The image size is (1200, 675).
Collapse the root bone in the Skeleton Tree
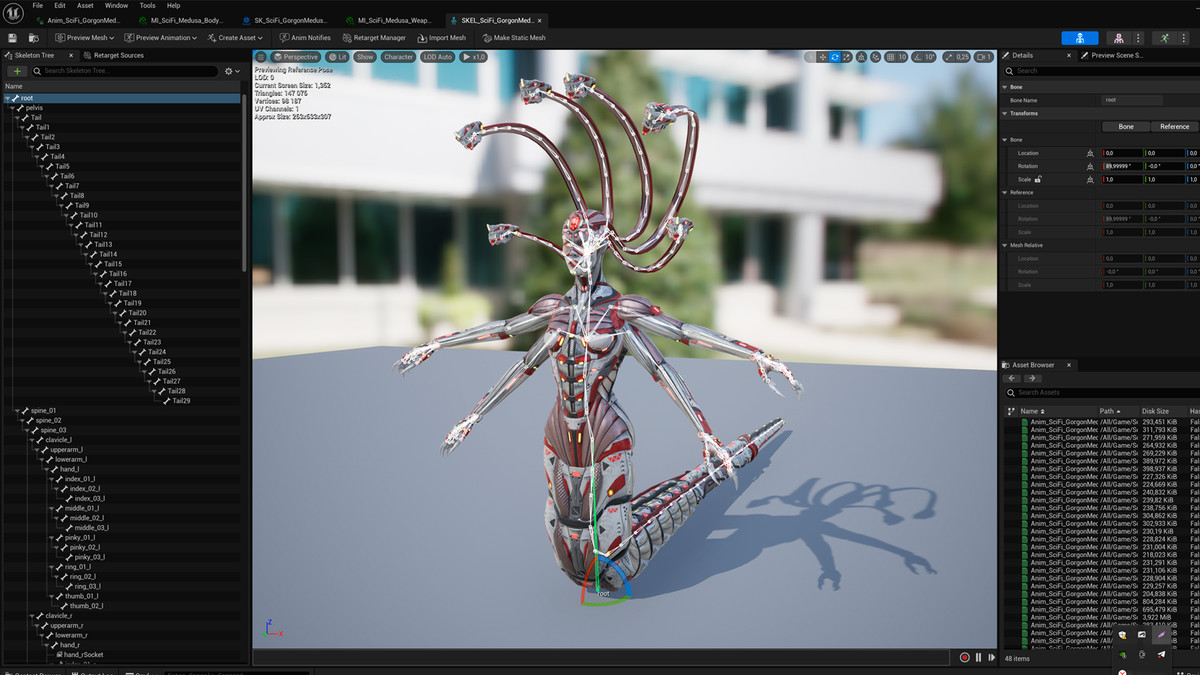pos(8,98)
